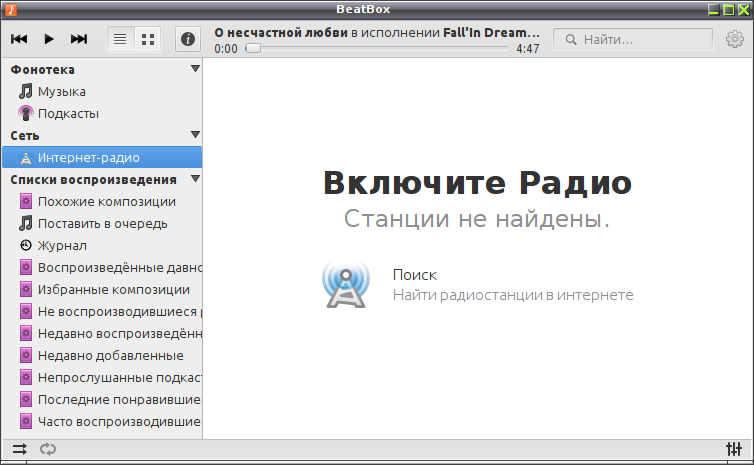Switch to list view
The image size is (754, 465).
[x=120, y=39]
